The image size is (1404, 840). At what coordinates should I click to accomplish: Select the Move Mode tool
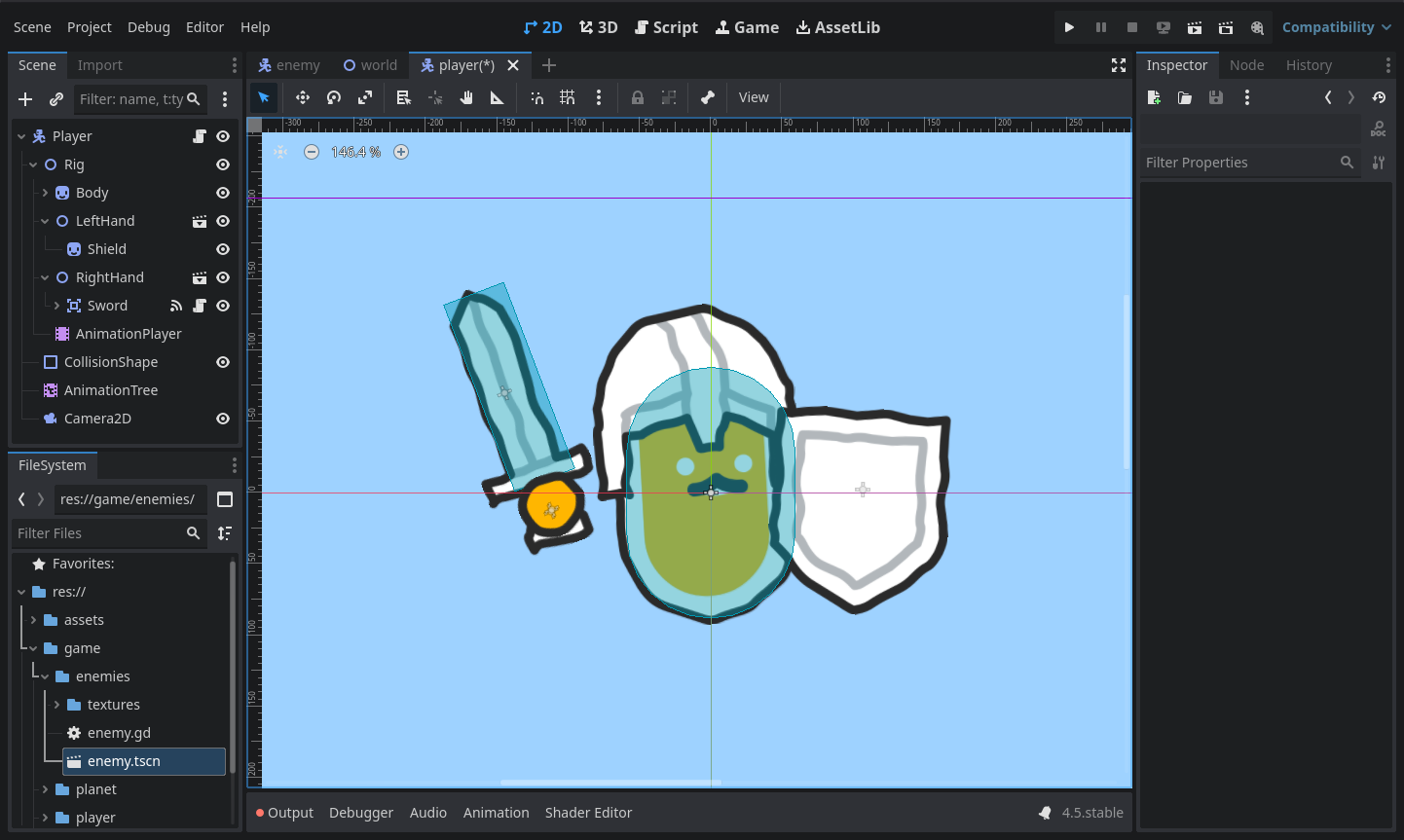[x=303, y=97]
